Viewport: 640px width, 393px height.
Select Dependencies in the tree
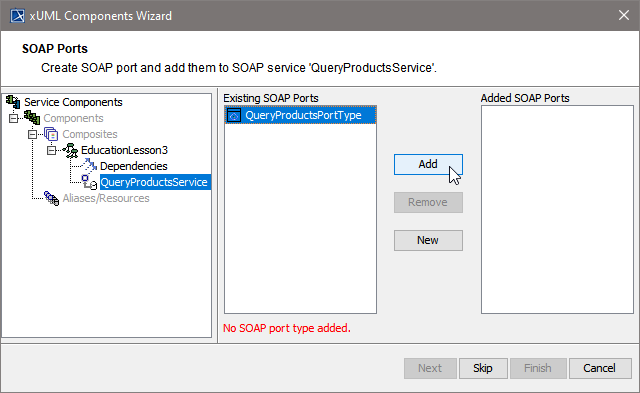click(133, 166)
